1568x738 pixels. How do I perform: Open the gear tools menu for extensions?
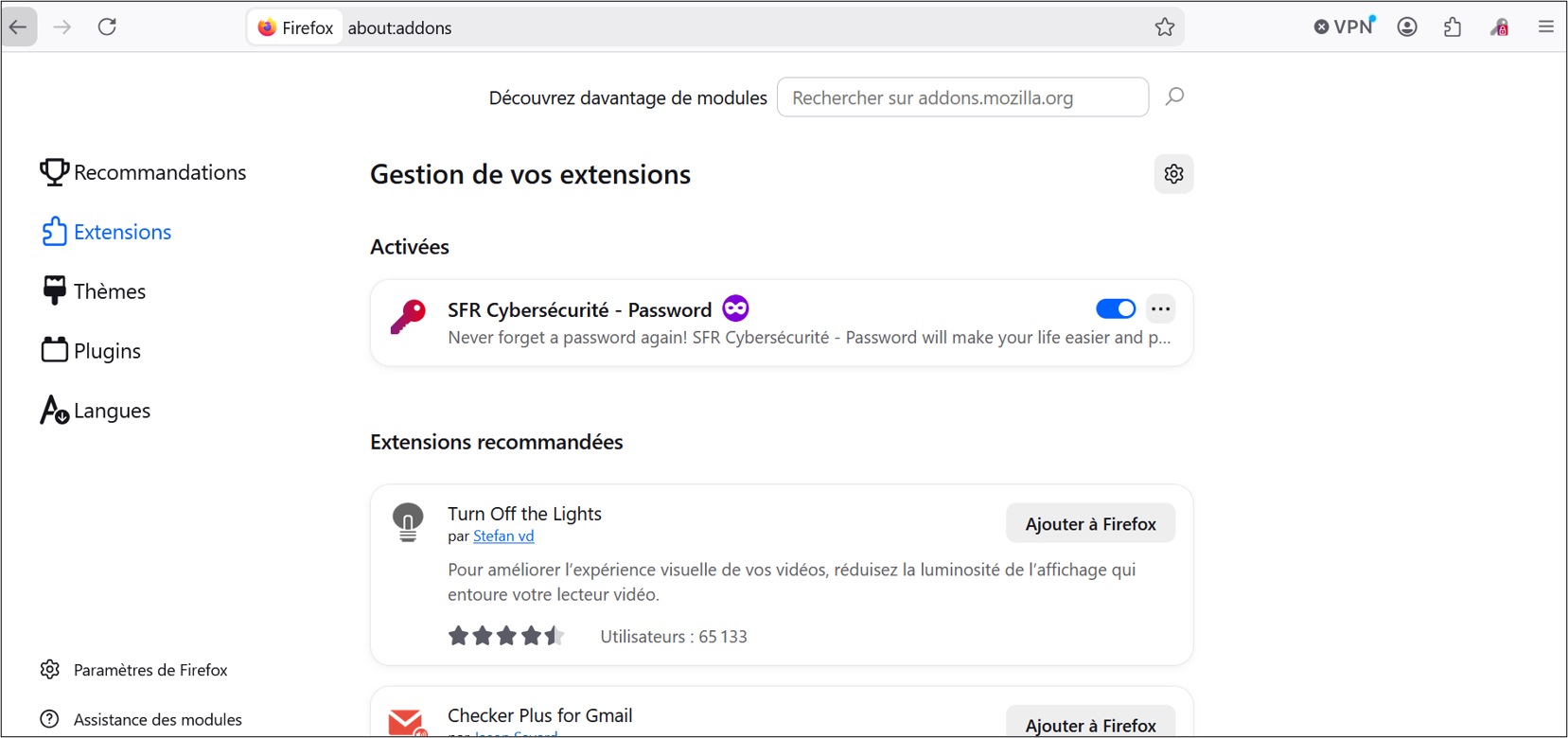[1173, 174]
